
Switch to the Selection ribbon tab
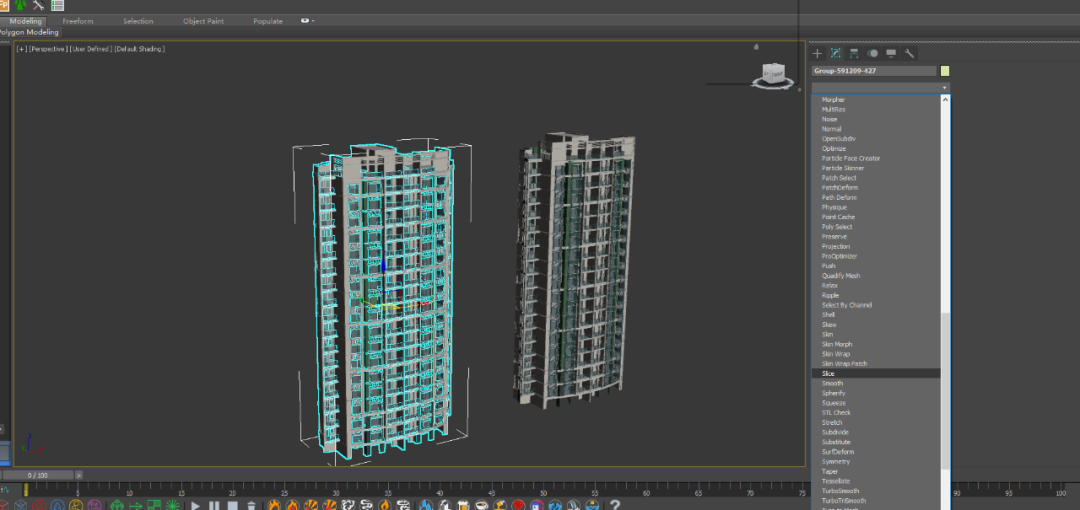point(138,21)
